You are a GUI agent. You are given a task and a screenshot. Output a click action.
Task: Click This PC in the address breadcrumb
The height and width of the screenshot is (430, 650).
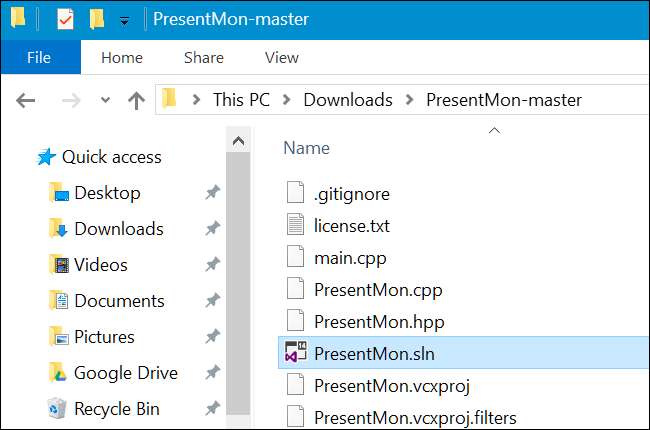tap(241, 100)
